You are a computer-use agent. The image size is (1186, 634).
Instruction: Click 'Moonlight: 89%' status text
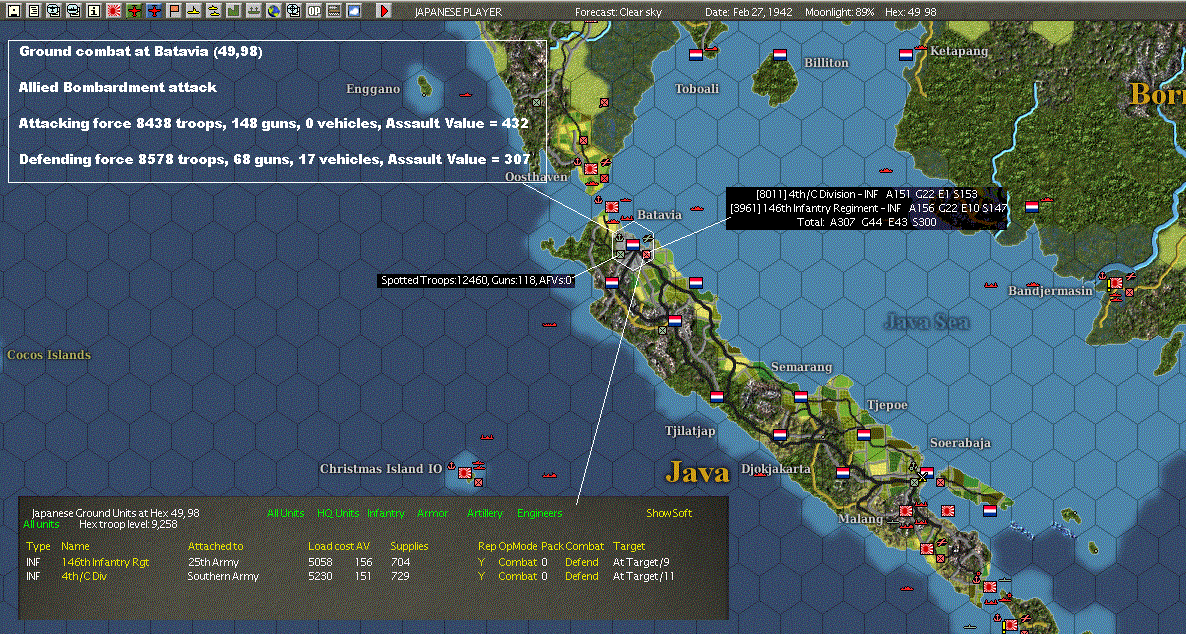pyautogui.click(x=840, y=12)
